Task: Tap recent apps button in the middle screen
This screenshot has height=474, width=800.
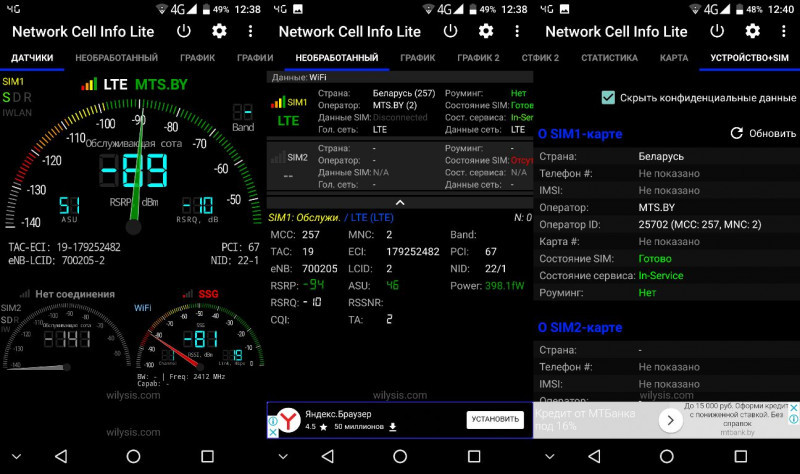Action: (474, 456)
